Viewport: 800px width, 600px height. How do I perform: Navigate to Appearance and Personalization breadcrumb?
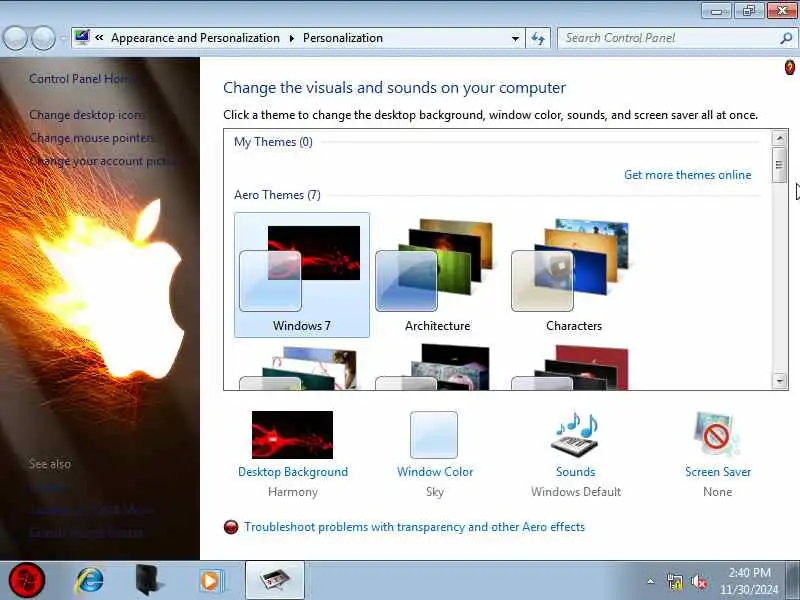(x=195, y=38)
